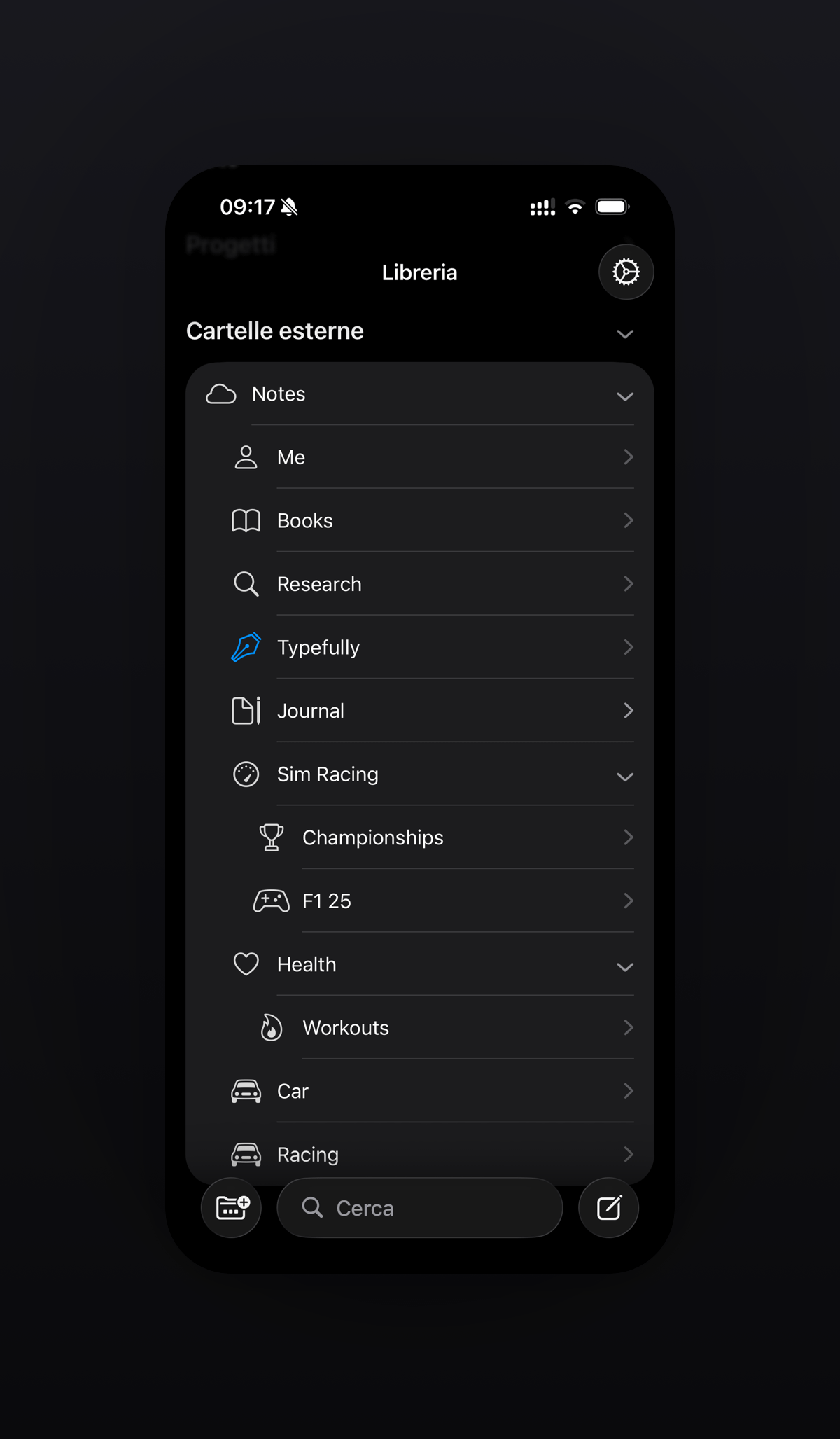Select the open book icon beside Books
The height and width of the screenshot is (1439, 840).
click(x=246, y=520)
